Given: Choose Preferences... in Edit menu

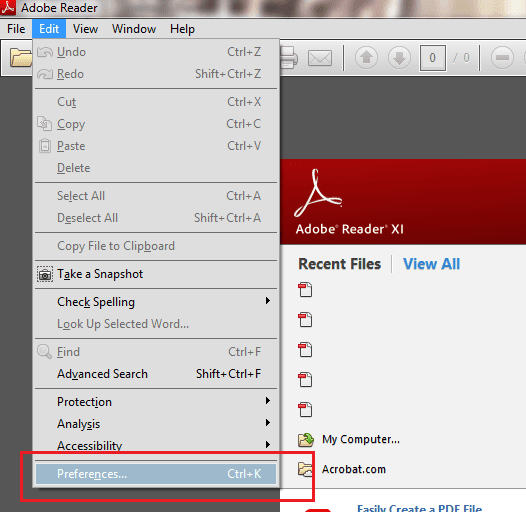Looking at the screenshot, I should 156,474.
